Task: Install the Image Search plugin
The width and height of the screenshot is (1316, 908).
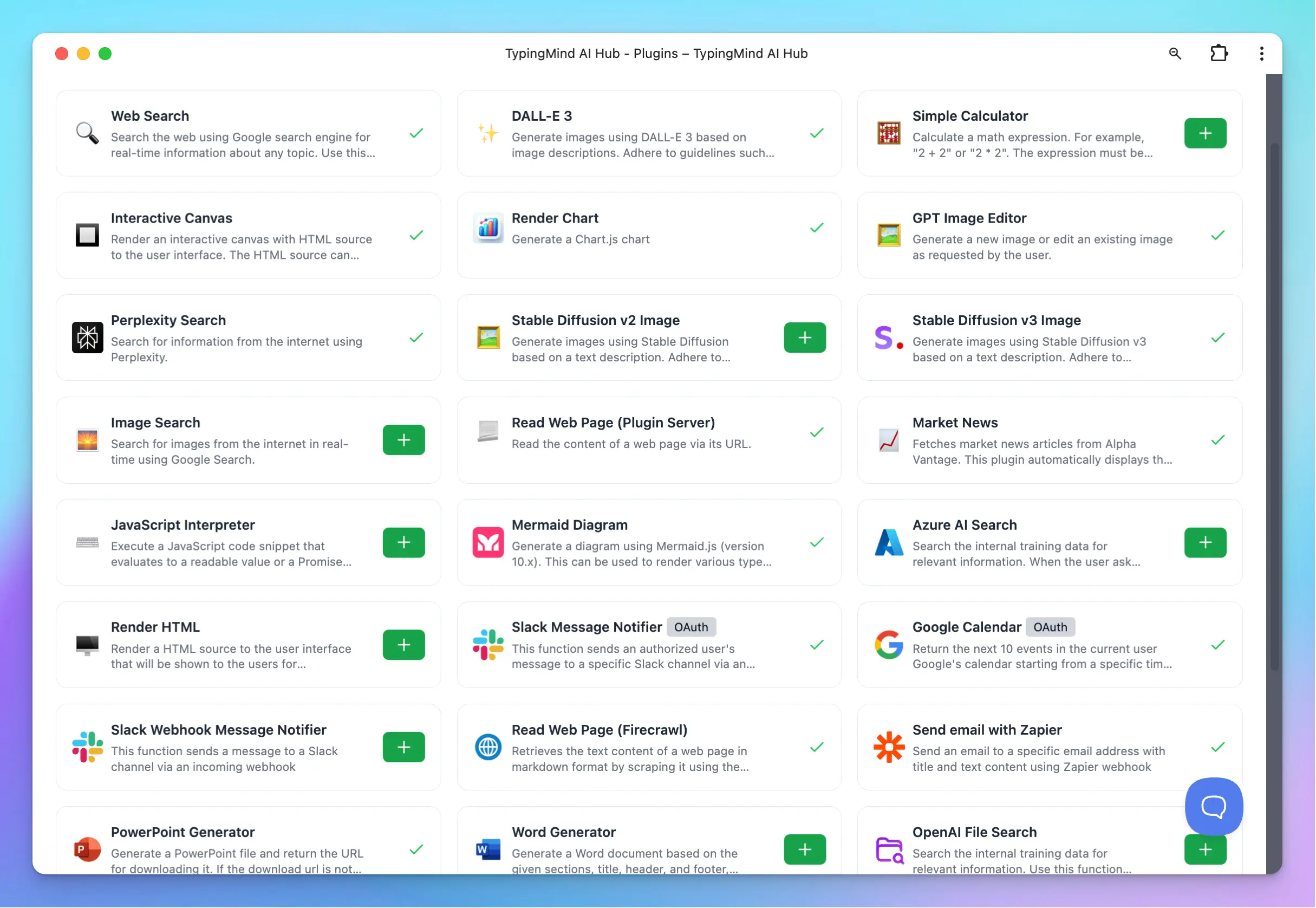Action: 404,440
